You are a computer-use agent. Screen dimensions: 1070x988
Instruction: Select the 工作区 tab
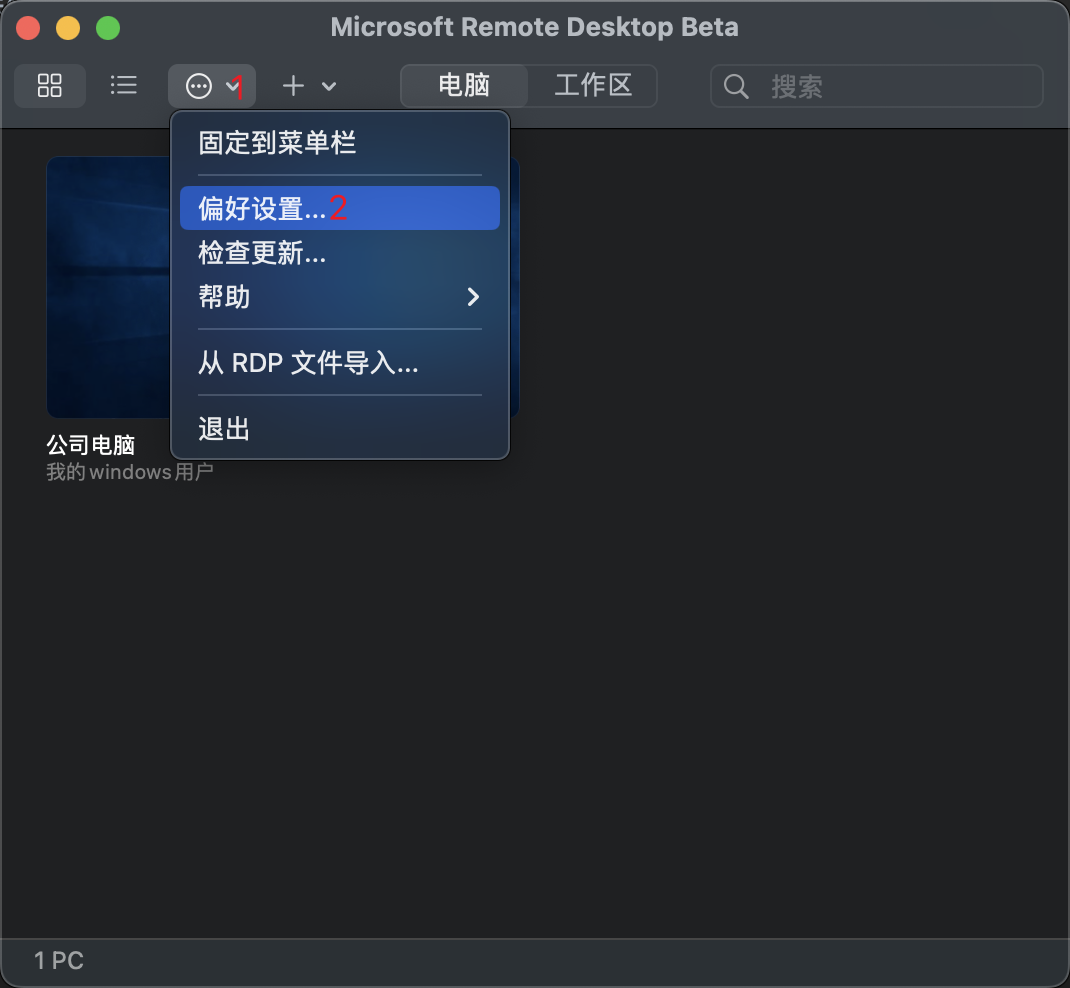click(x=593, y=86)
